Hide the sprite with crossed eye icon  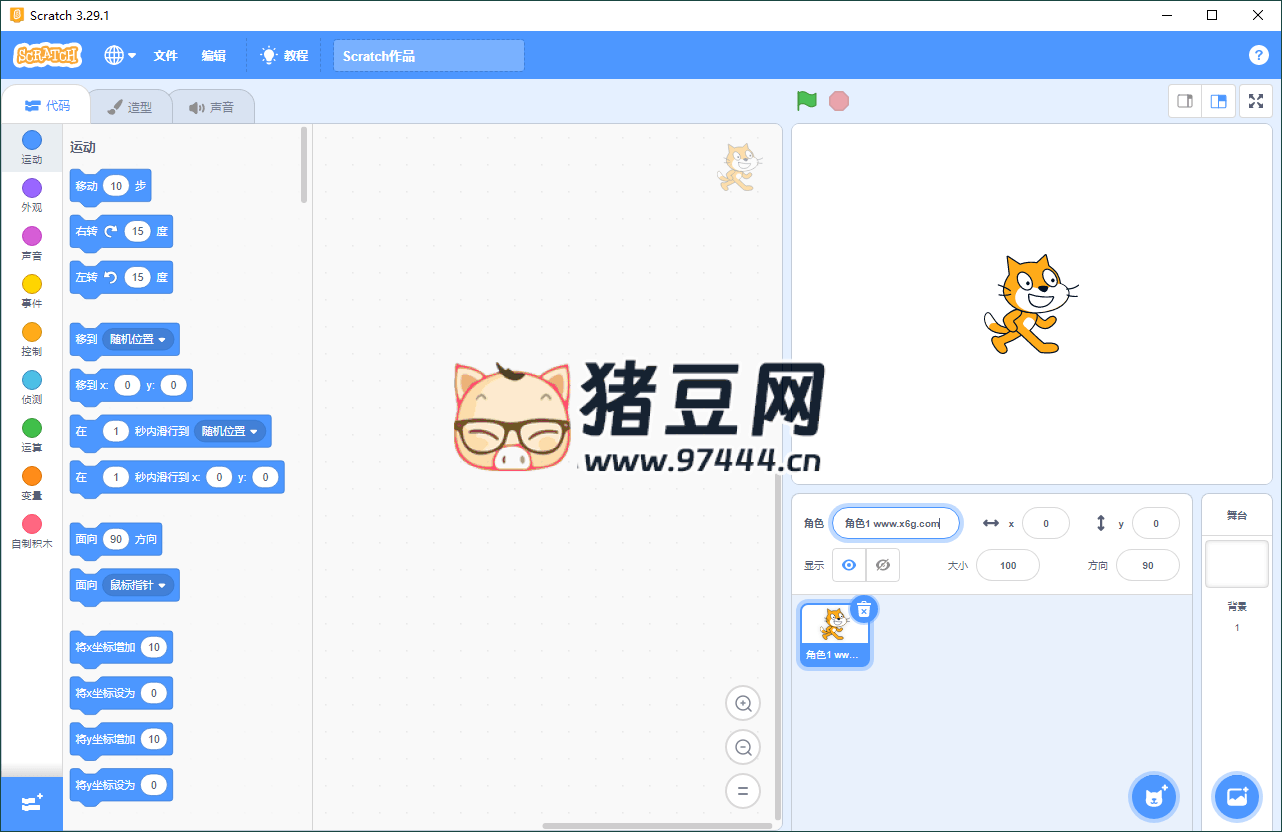click(x=883, y=565)
